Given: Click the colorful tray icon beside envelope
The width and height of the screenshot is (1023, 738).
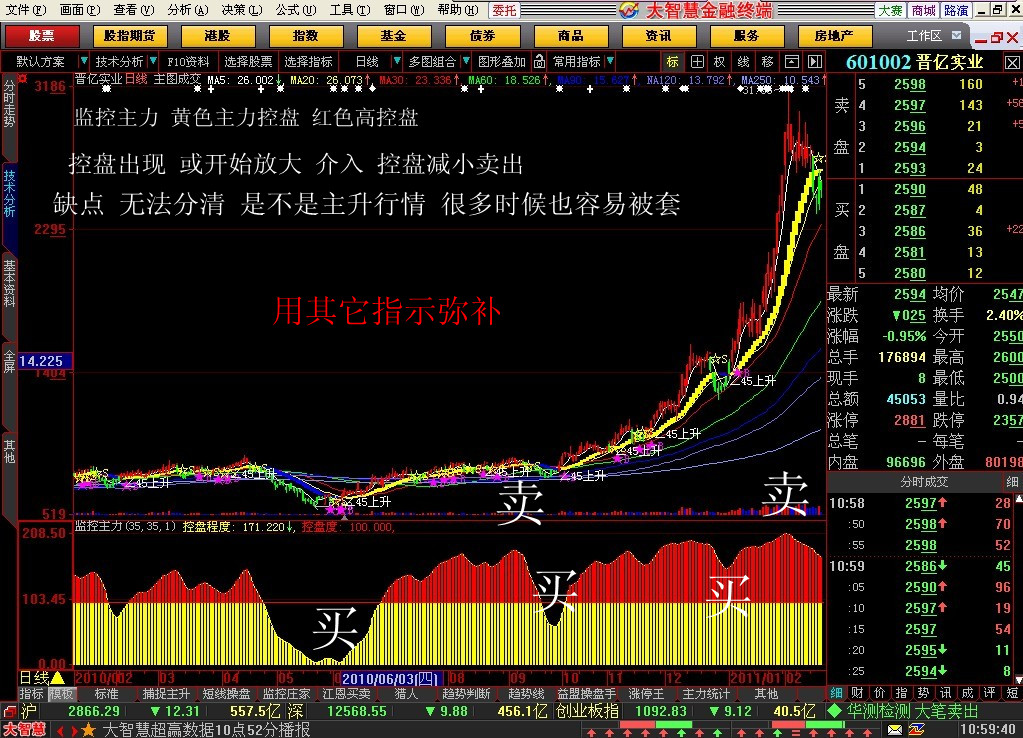Looking at the screenshot, I should coord(917,730).
